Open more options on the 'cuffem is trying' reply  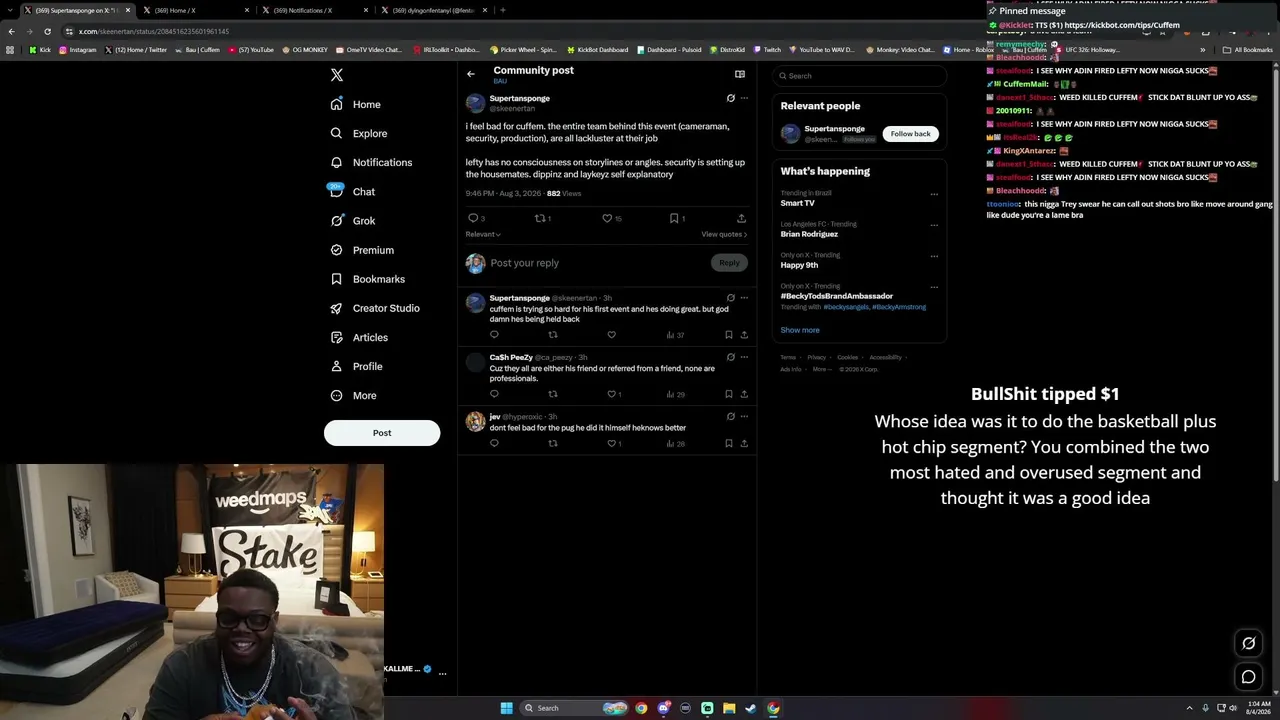point(744,297)
